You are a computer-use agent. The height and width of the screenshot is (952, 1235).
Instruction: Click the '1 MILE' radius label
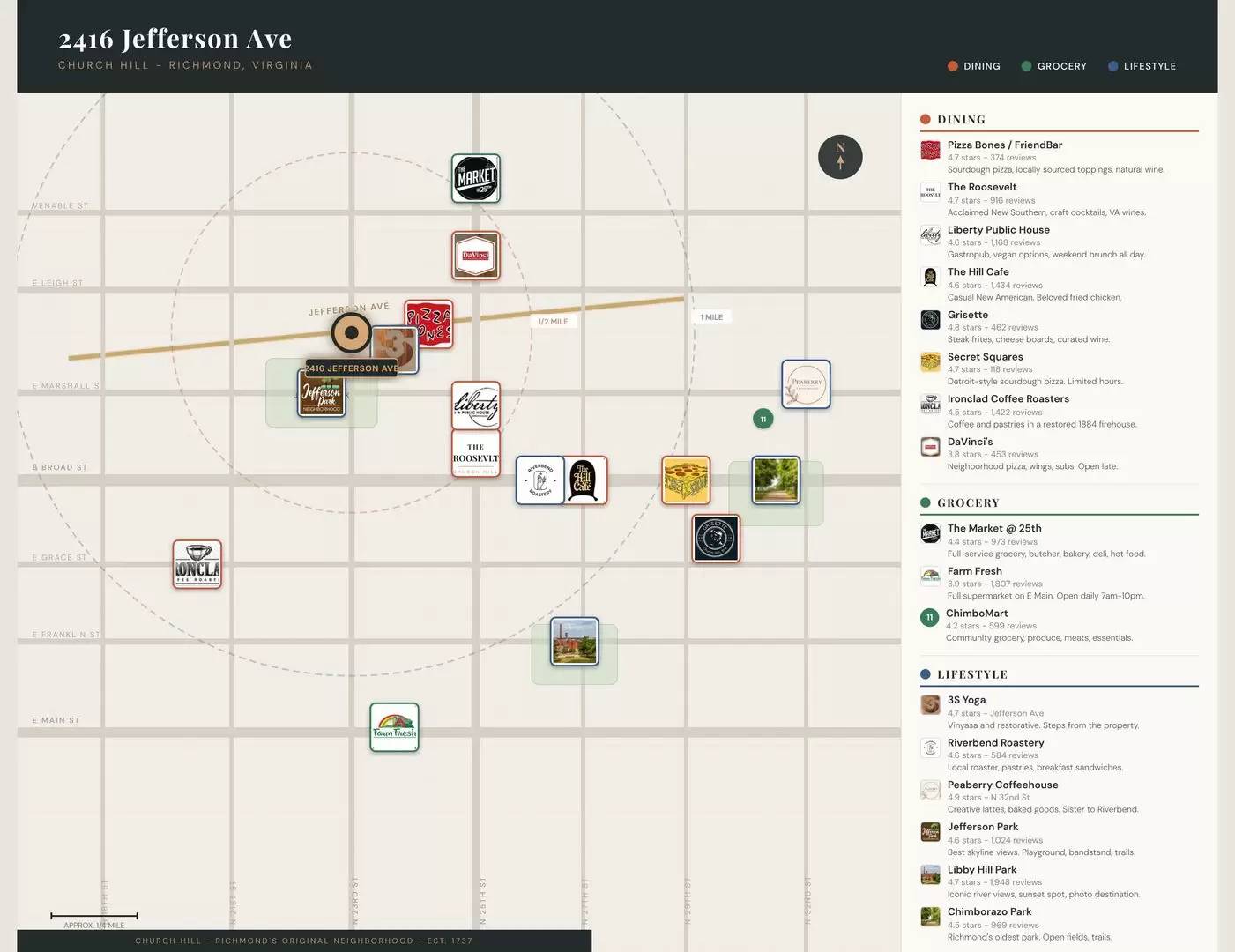pyautogui.click(x=711, y=317)
